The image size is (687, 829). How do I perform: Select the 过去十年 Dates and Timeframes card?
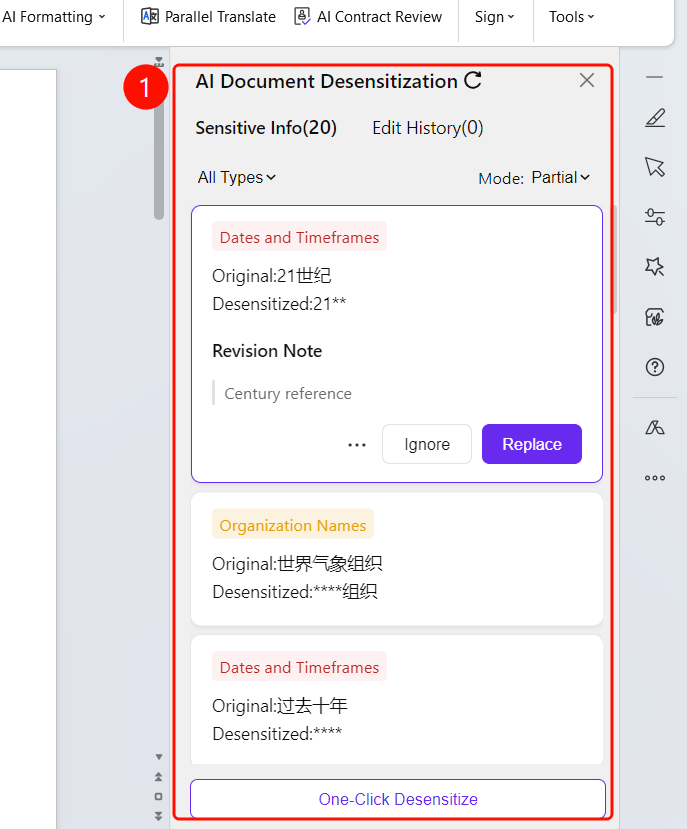click(397, 699)
